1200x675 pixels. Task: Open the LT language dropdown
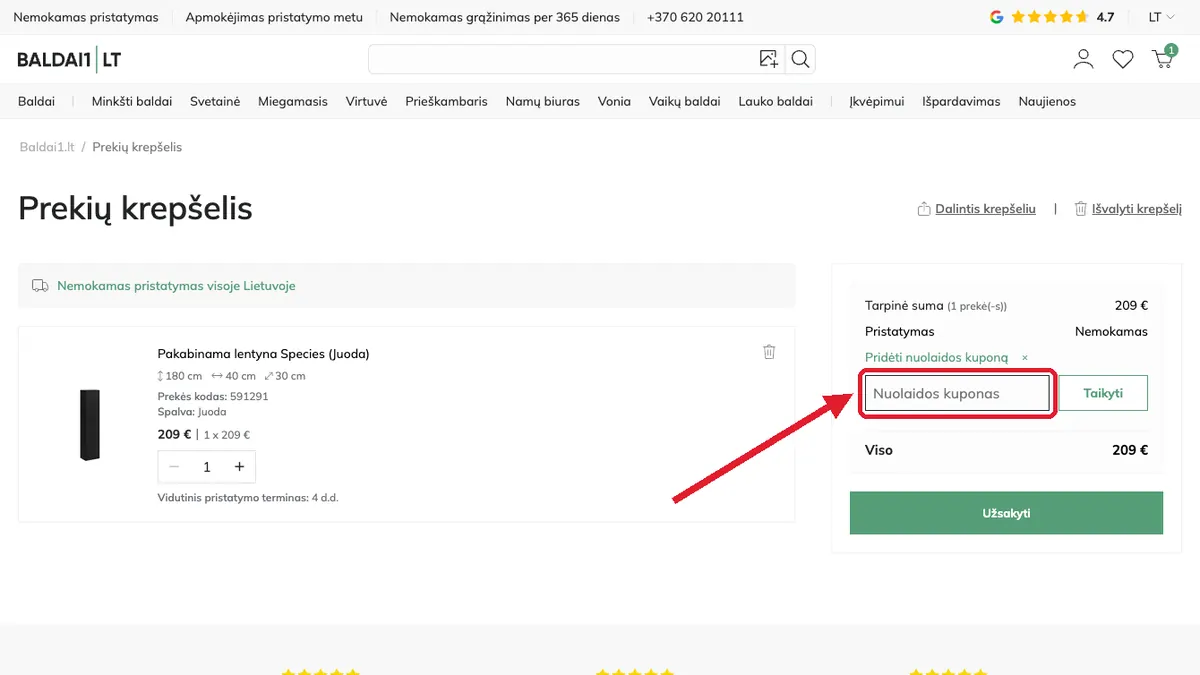pyautogui.click(x=1161, y=17)
